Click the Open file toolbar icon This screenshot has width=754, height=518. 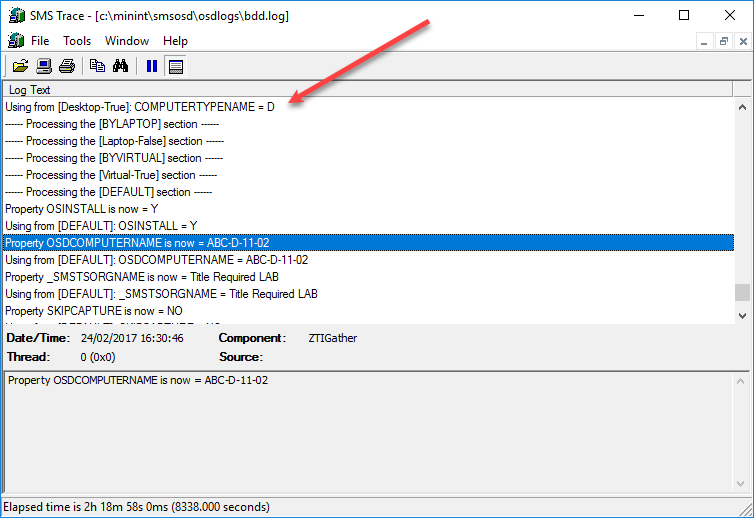tap(20, 67)
